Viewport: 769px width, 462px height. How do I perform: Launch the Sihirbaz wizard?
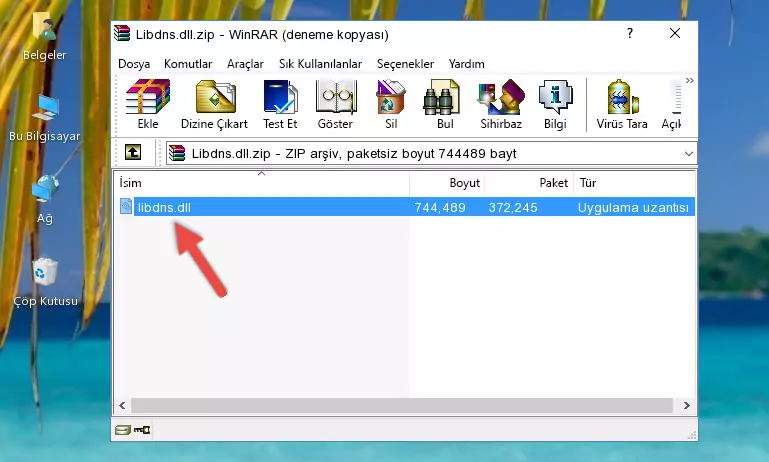pyautogui.click(x=501, y=104)
